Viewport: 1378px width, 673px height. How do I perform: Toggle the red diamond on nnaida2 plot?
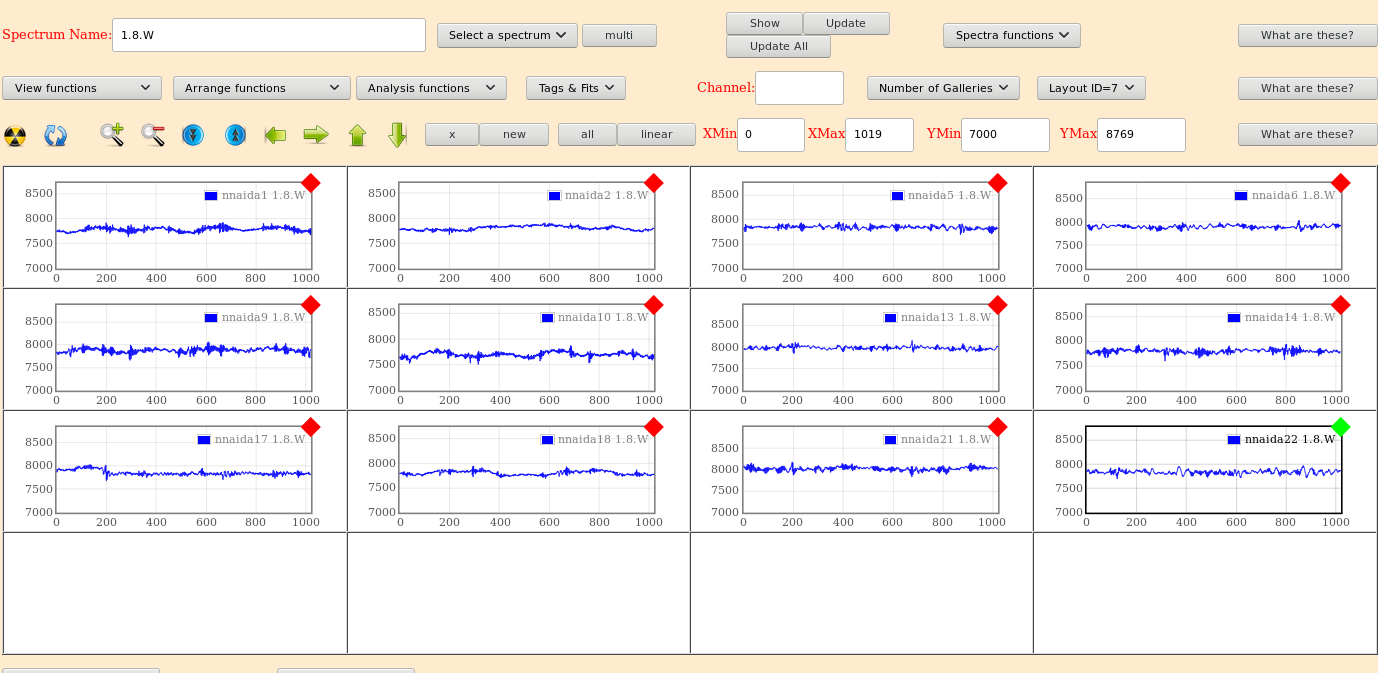(x=654, y=183)
